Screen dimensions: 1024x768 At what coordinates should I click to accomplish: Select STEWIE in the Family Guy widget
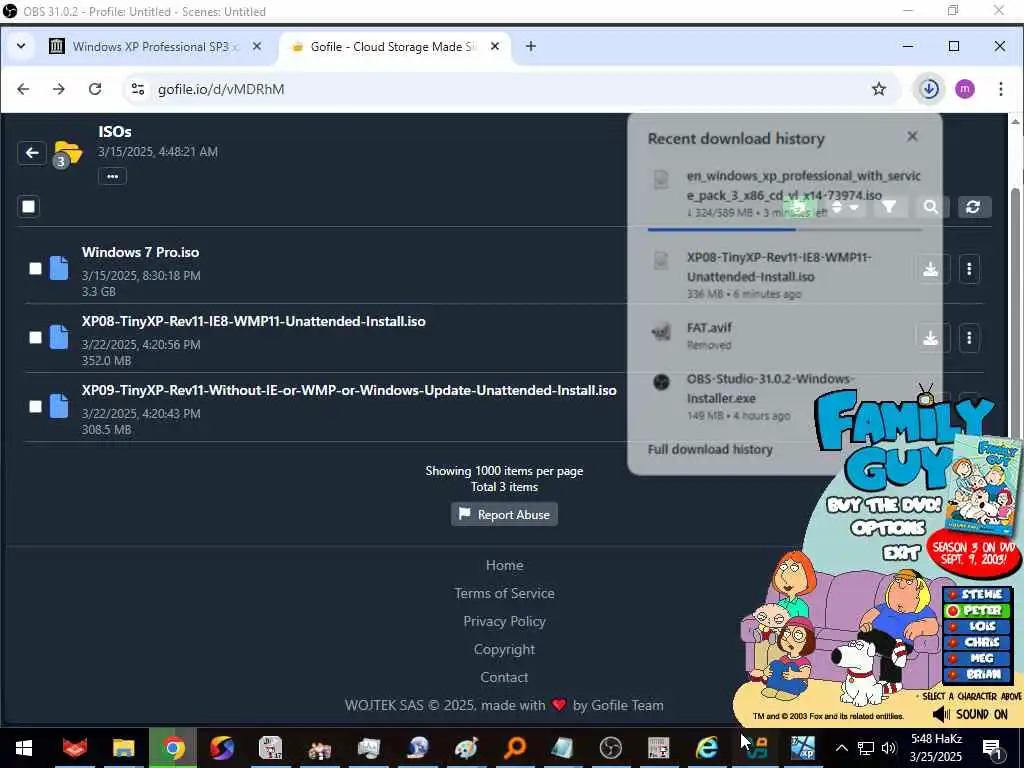click(977, 594)
